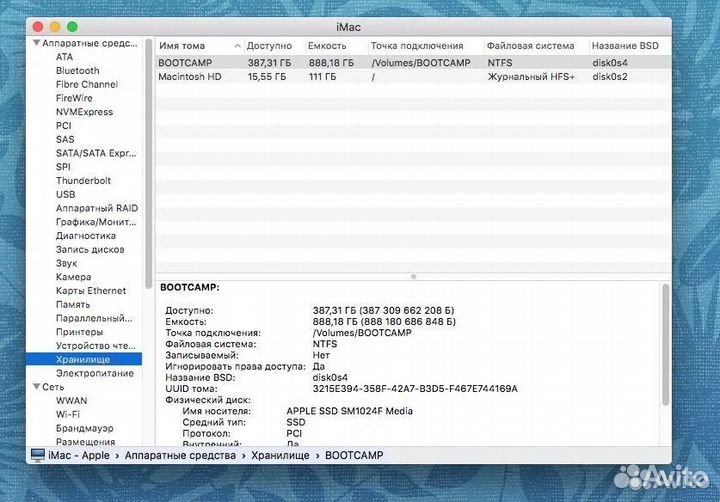Viewport: 720px width, 502px height.
Task: Select Камера in the sidebar
Action: click(x=73, y=277)
